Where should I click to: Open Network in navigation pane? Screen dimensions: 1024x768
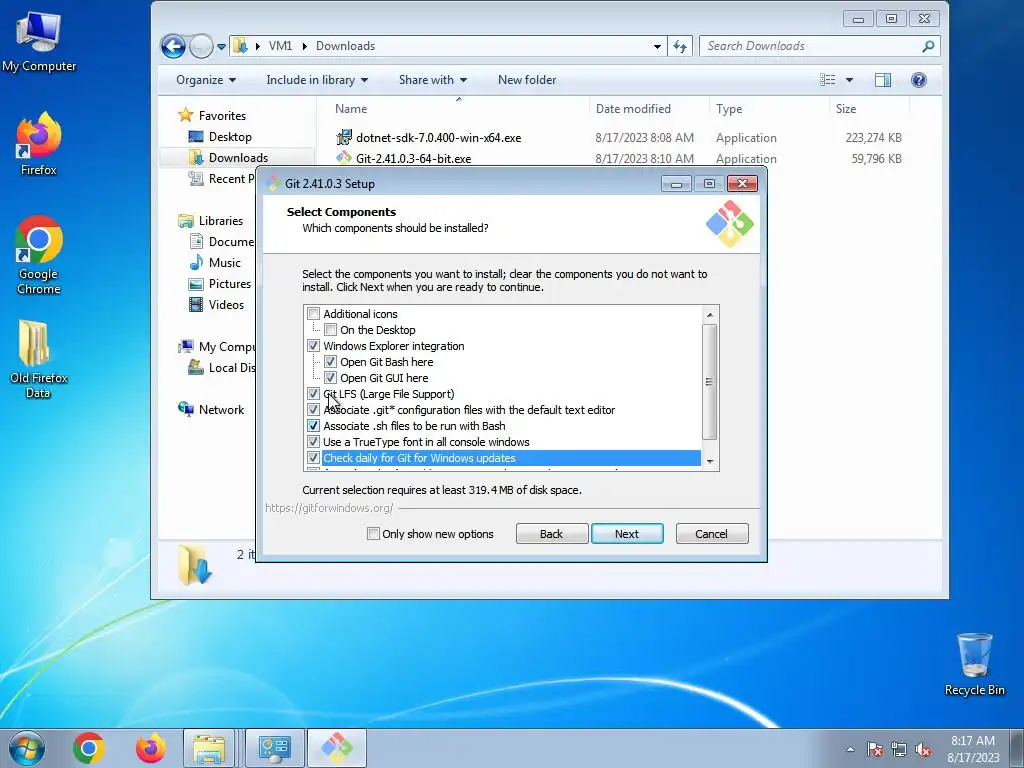point(221,409)
